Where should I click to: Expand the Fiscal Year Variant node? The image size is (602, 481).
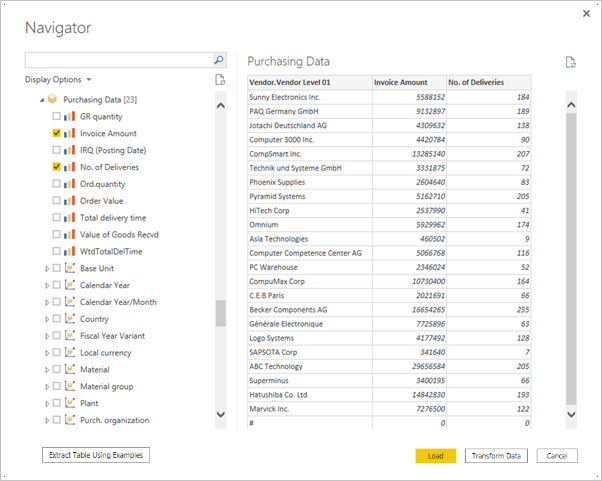click(47, 336)
